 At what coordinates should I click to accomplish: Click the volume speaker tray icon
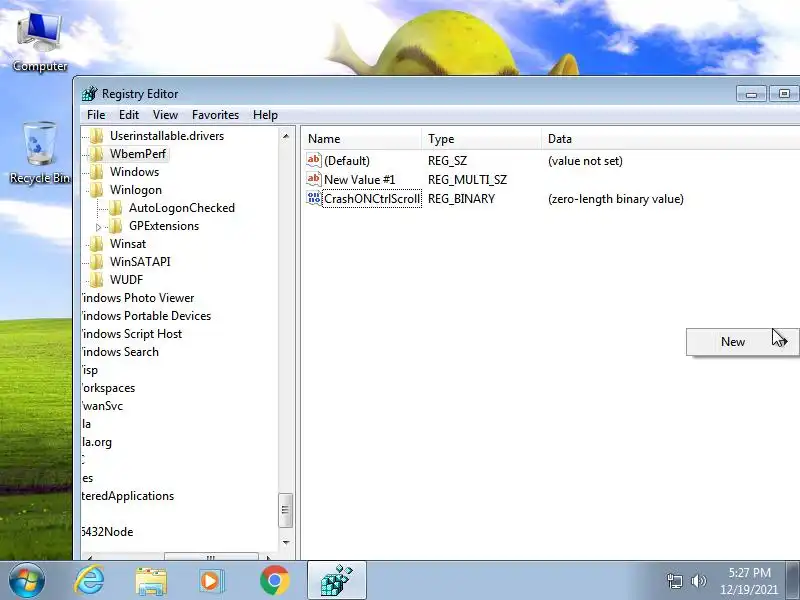click(x=698, y=581)
